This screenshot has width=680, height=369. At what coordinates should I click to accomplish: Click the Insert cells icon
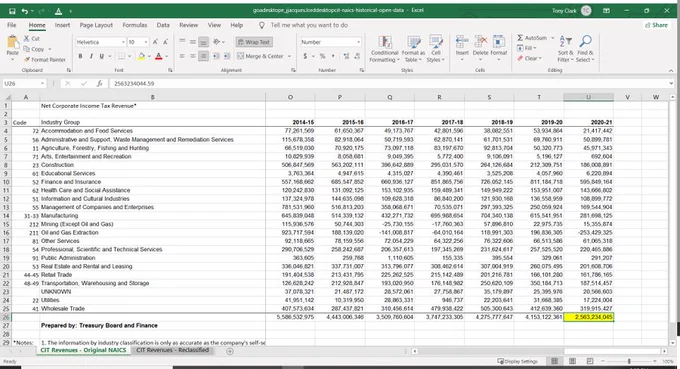click(462, 42)
